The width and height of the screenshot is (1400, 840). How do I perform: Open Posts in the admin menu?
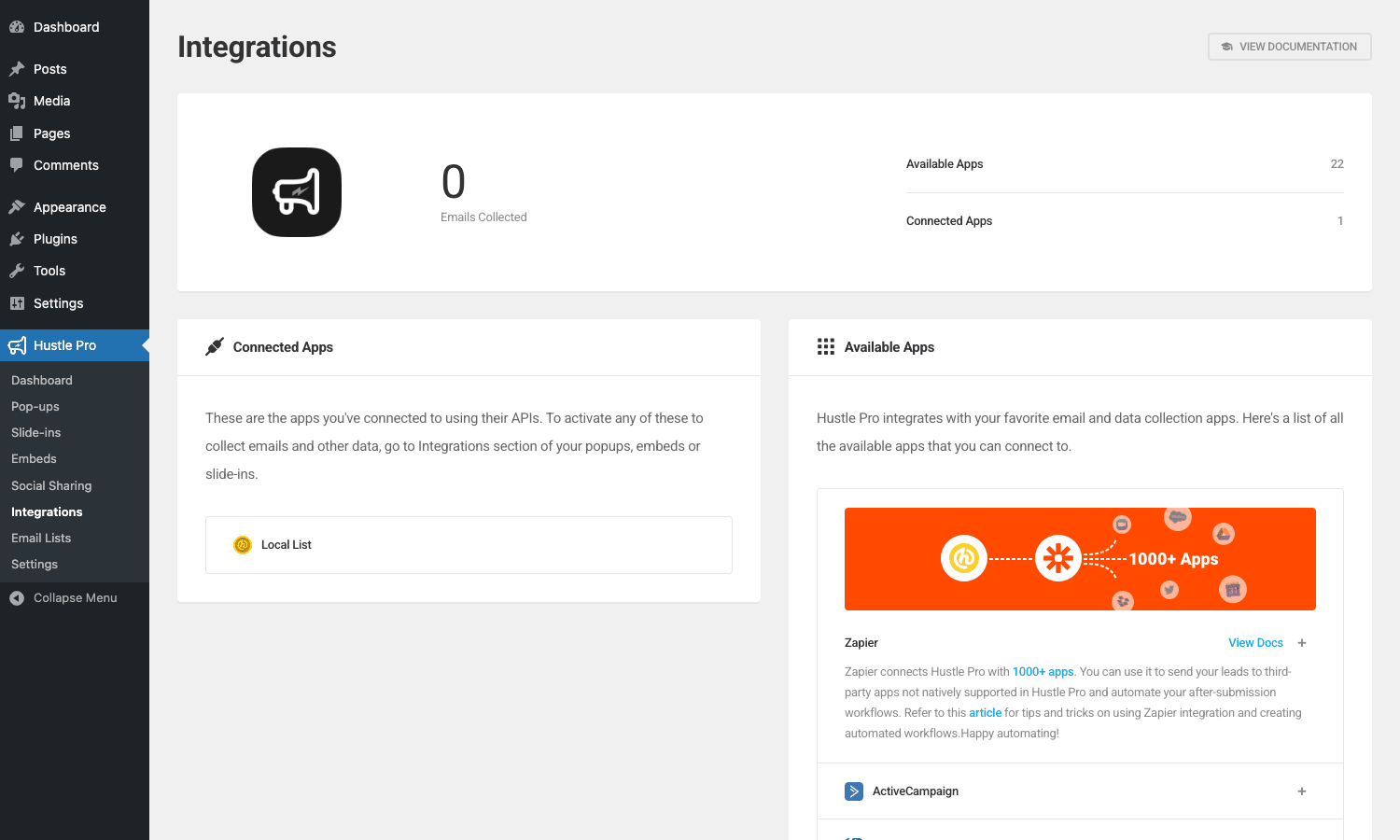point(75,69)
